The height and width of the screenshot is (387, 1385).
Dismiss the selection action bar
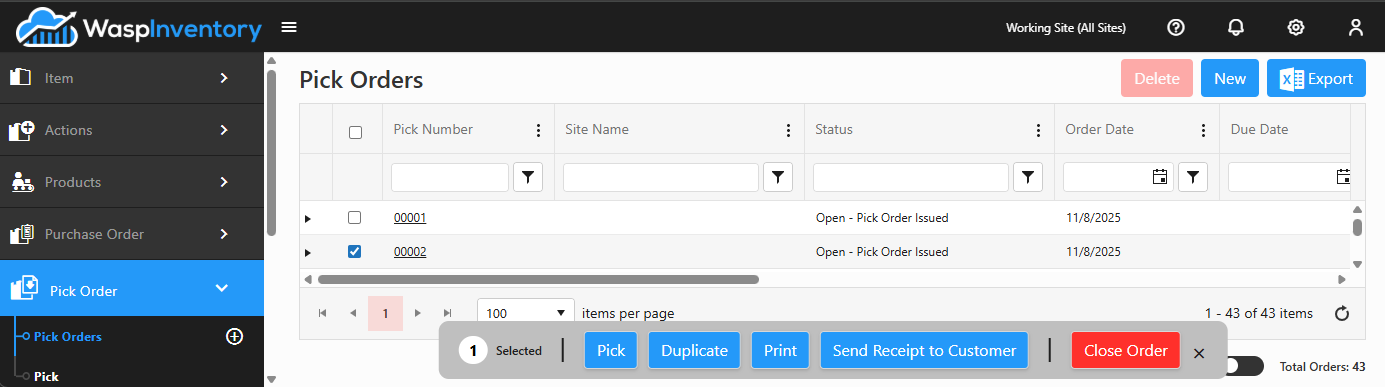[1199, 353]
